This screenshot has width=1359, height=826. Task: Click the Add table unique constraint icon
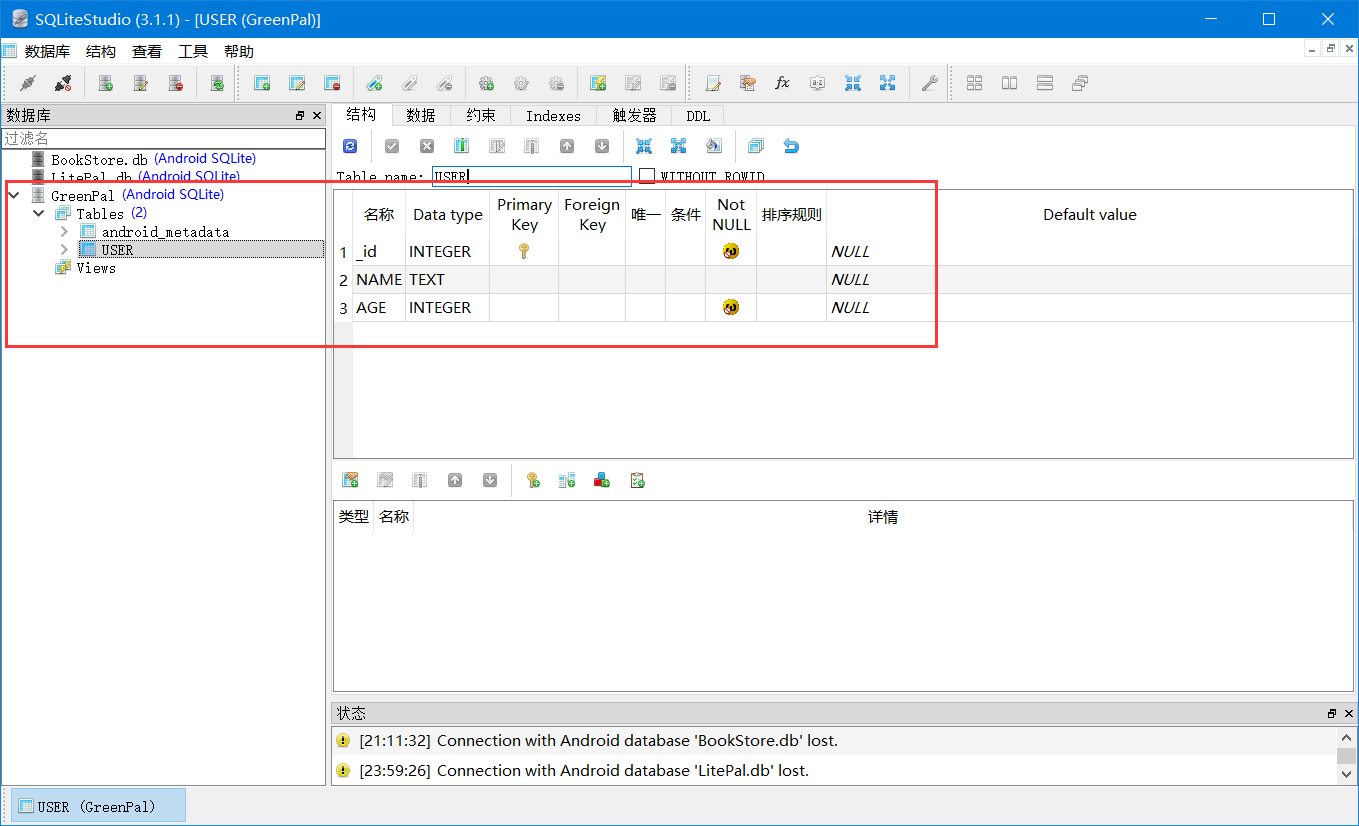tap(602, 480)
